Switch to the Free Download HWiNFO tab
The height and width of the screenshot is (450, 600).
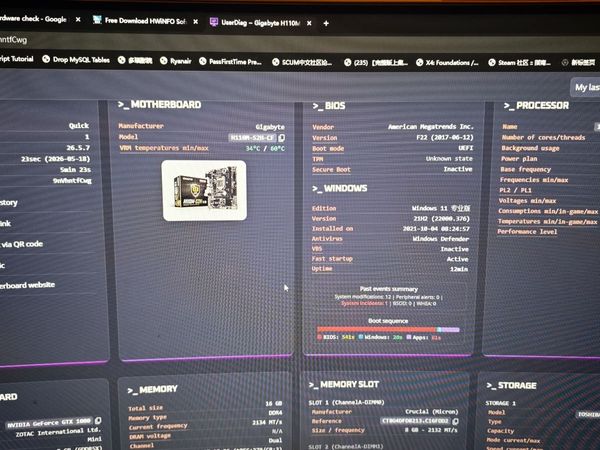(x=139, y=20)
